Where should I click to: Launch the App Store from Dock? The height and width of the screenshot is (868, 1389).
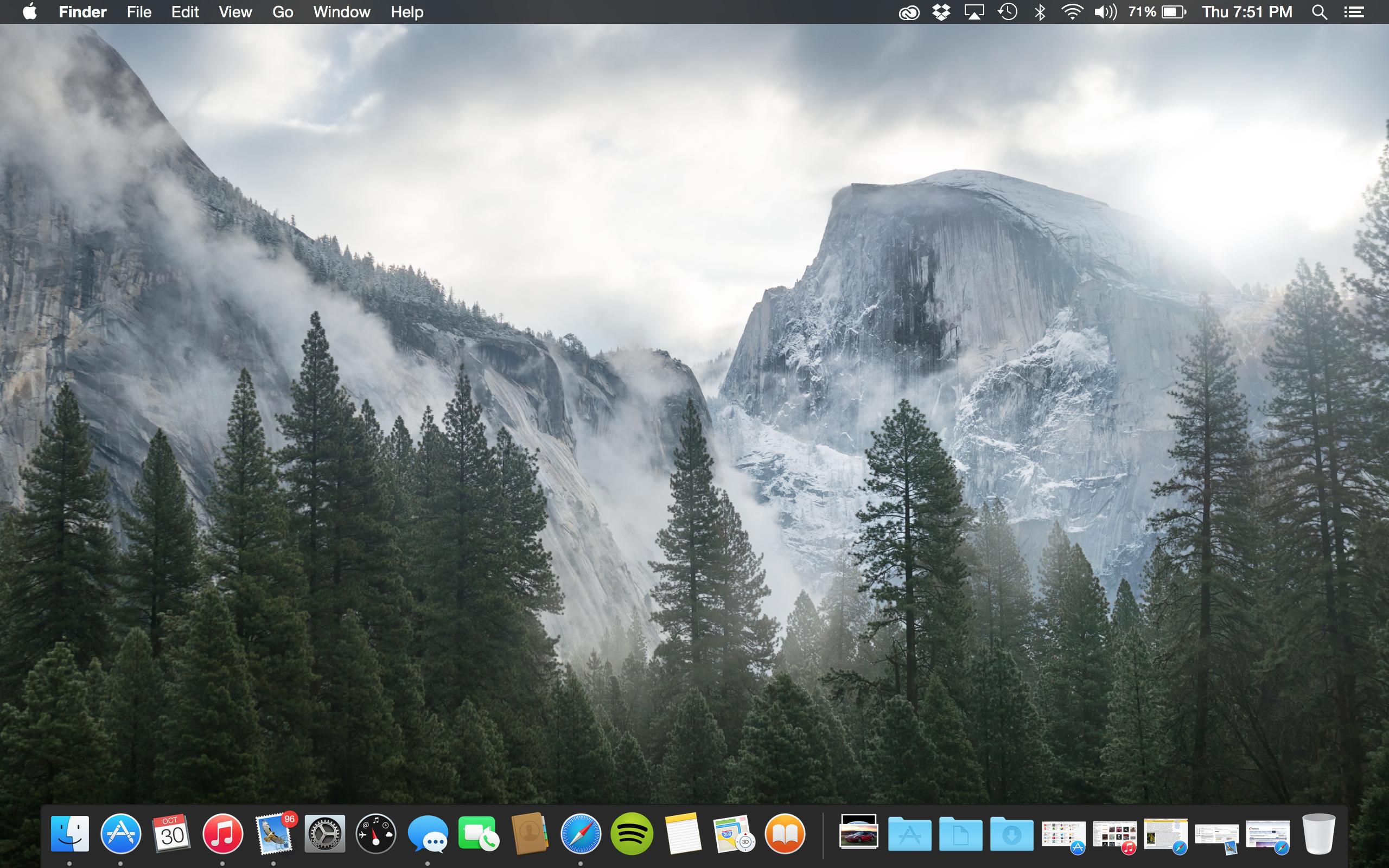120,833
